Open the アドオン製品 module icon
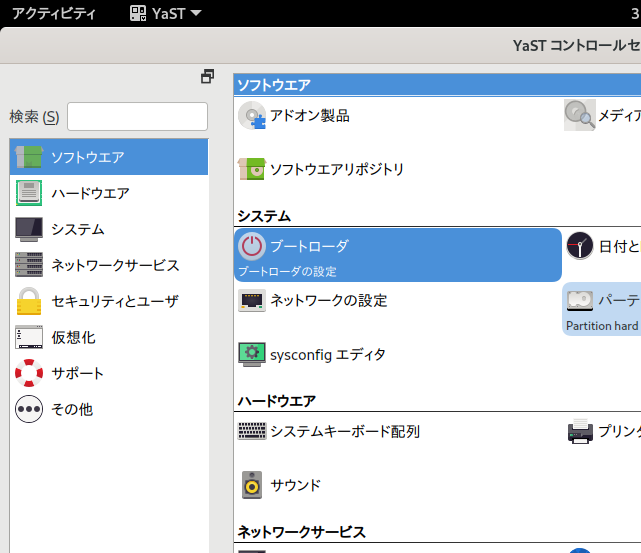Screen dimensions: 641x553 pos(252,116)
